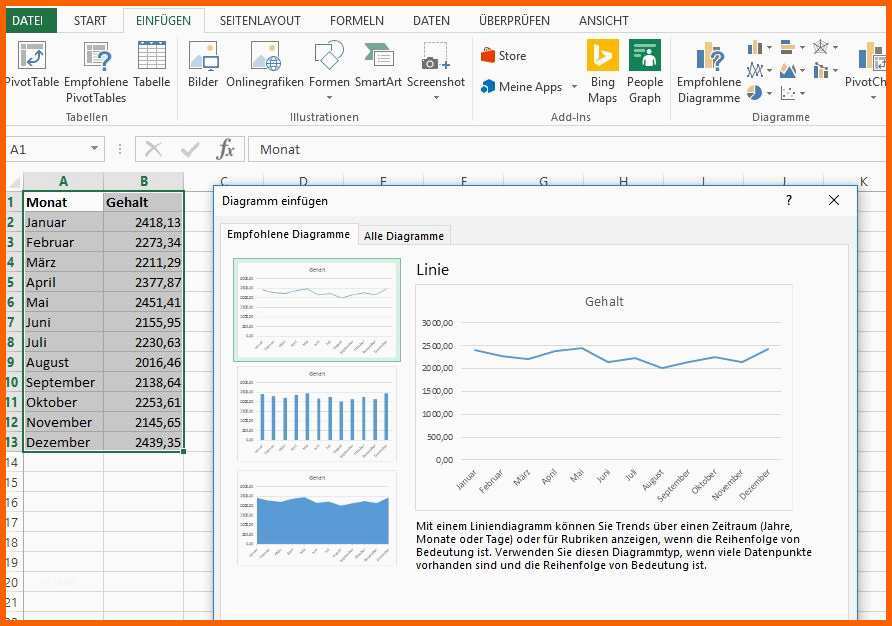
Task: Cancel formula bar entry with X
Action: (x=153, y=150)
